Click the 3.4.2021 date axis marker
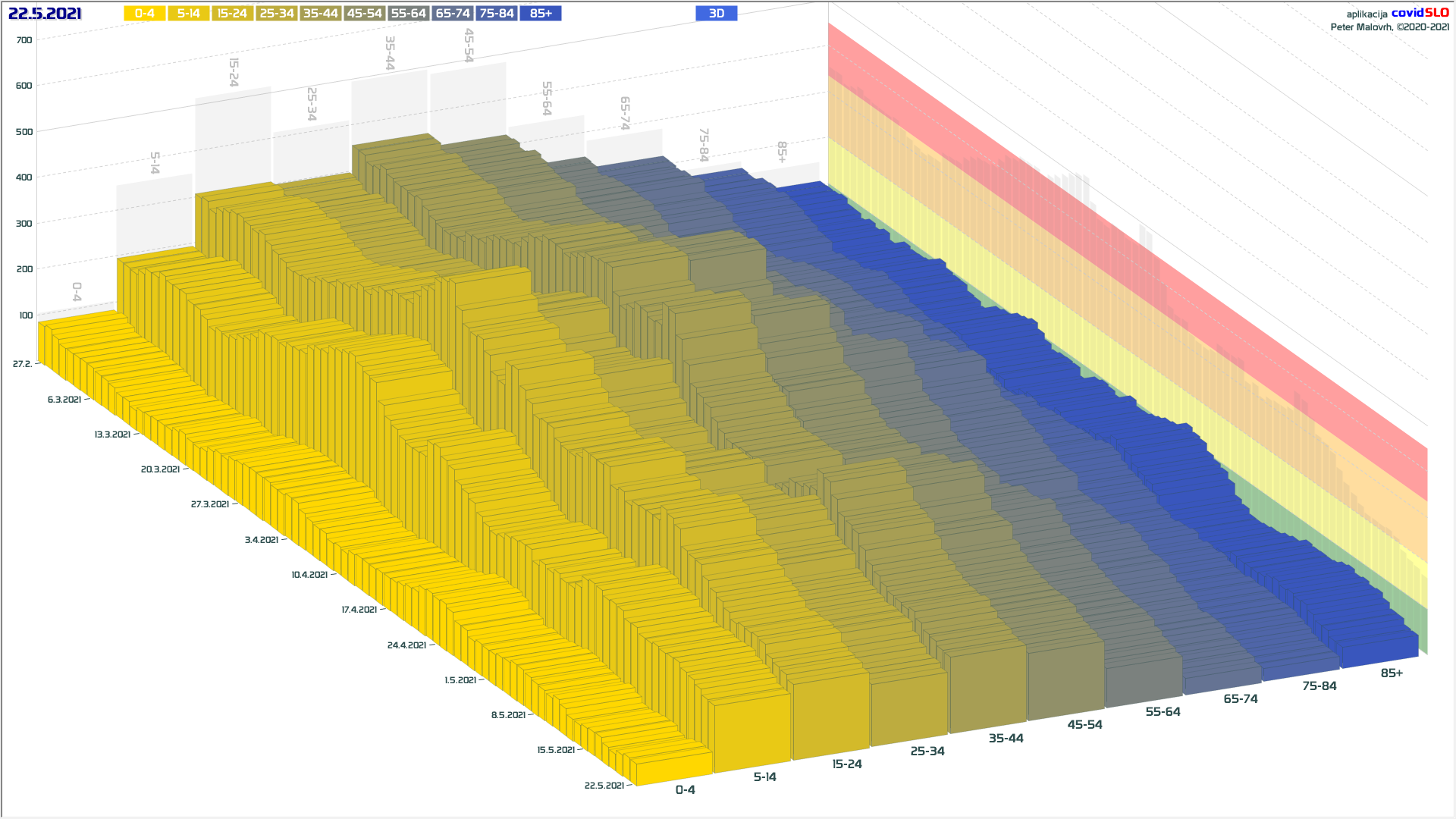The image size is (1456, 819). (x=262, y=540)
